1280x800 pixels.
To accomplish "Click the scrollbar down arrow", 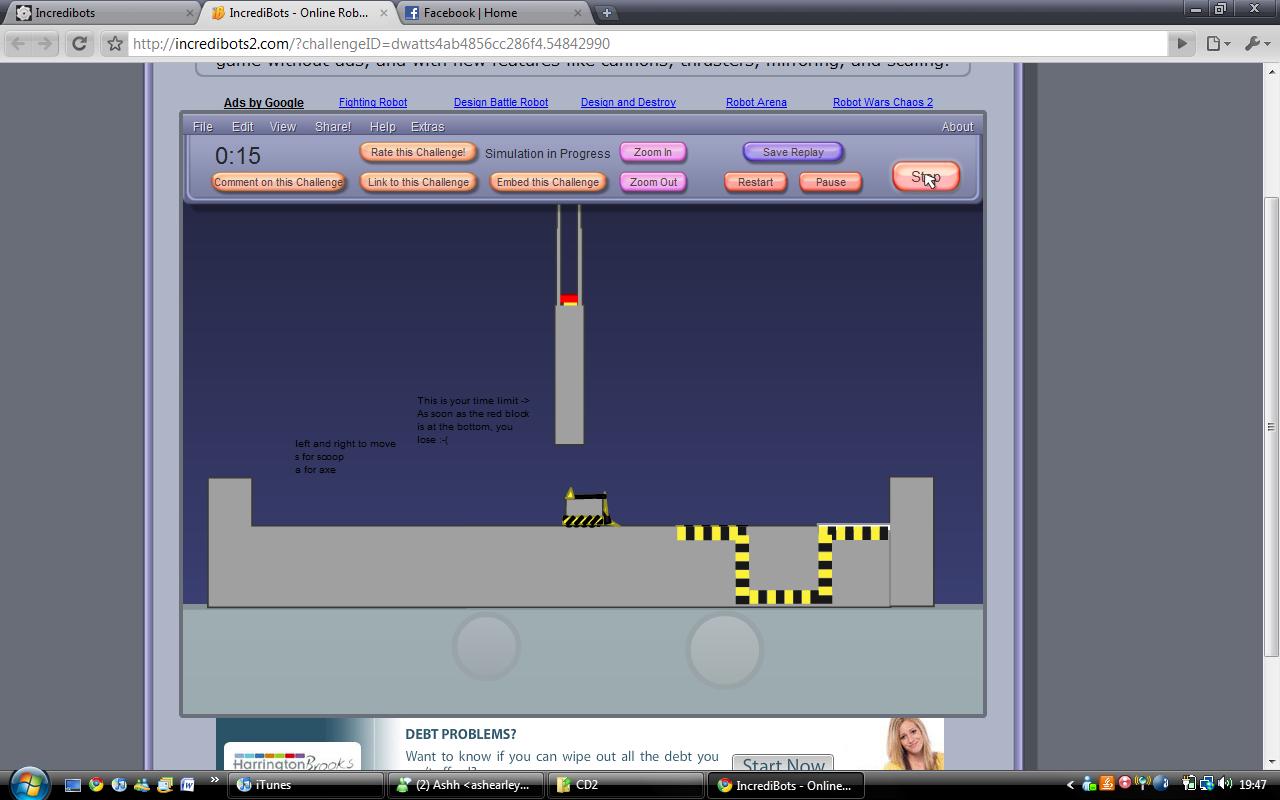I will 1271,762.
